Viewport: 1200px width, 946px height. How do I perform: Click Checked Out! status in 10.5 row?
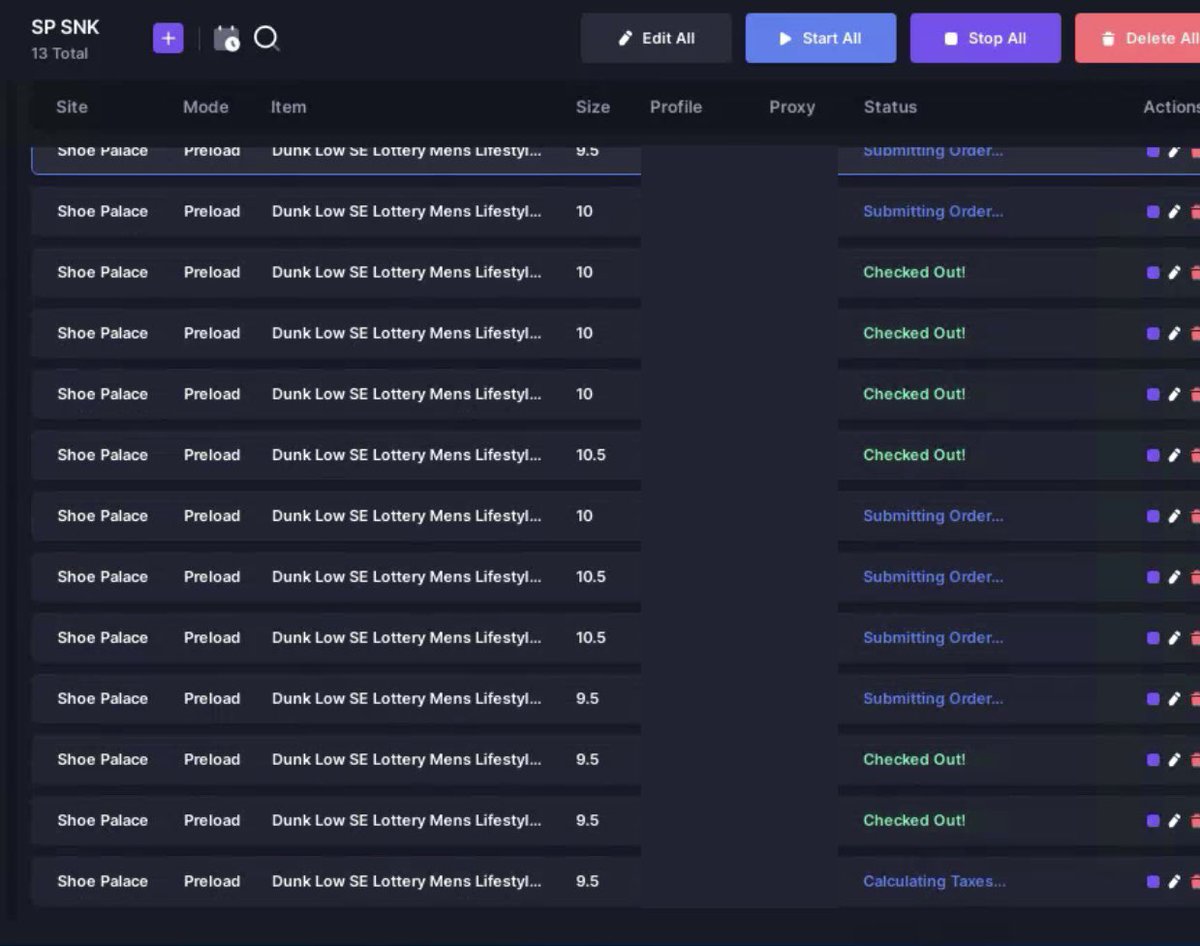(x=914, y=454)
